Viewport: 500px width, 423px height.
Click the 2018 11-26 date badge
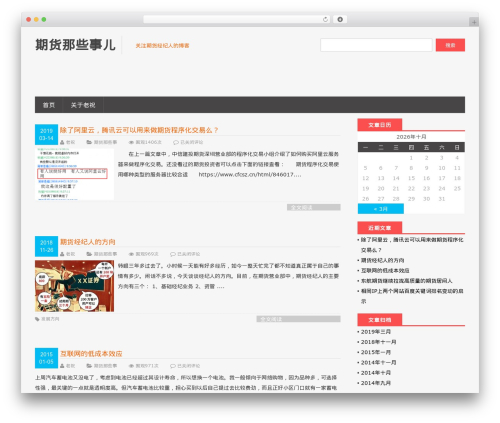pyautogui.click(x=46, y=246)
